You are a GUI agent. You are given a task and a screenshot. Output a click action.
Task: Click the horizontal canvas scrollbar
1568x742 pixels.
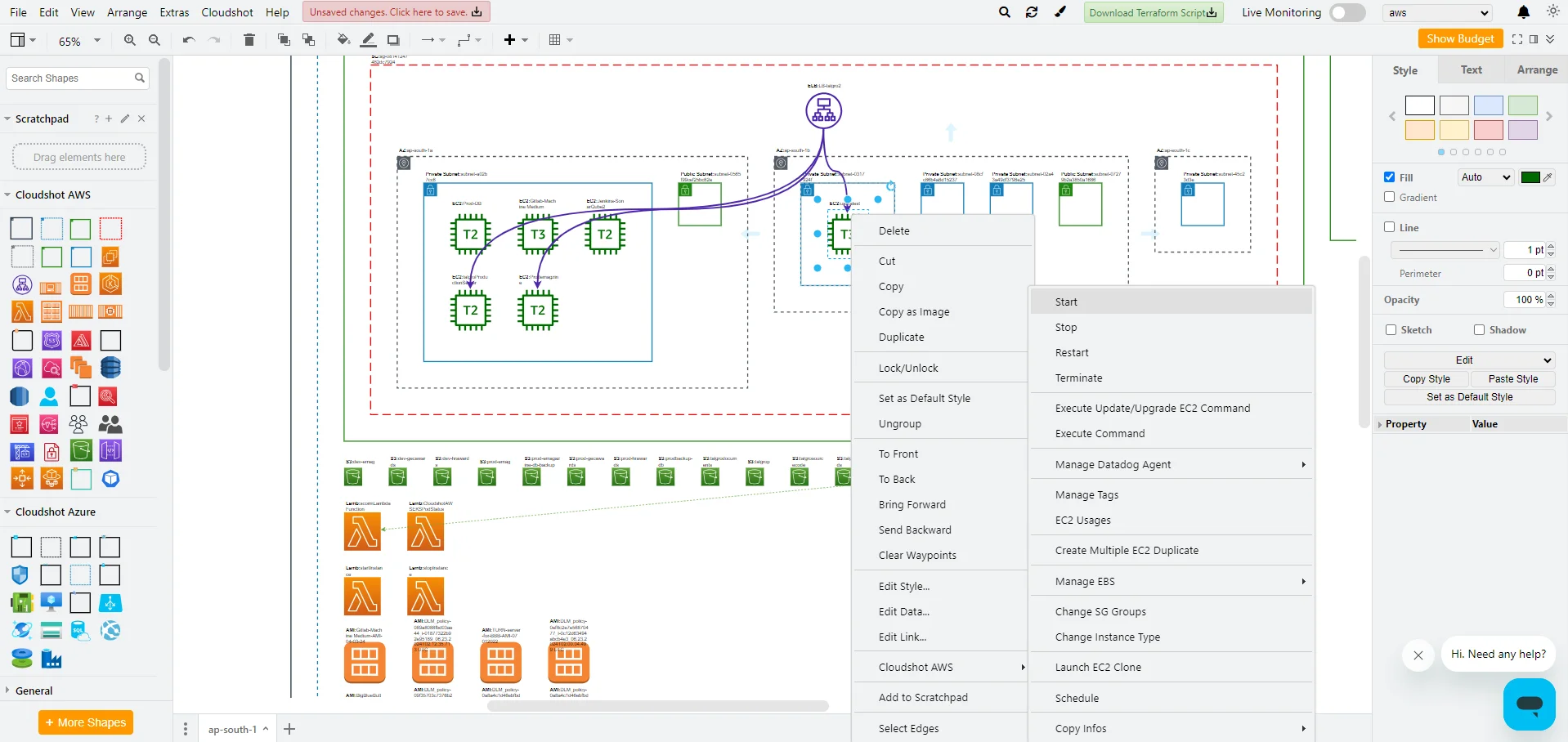[x=657, y=706]
